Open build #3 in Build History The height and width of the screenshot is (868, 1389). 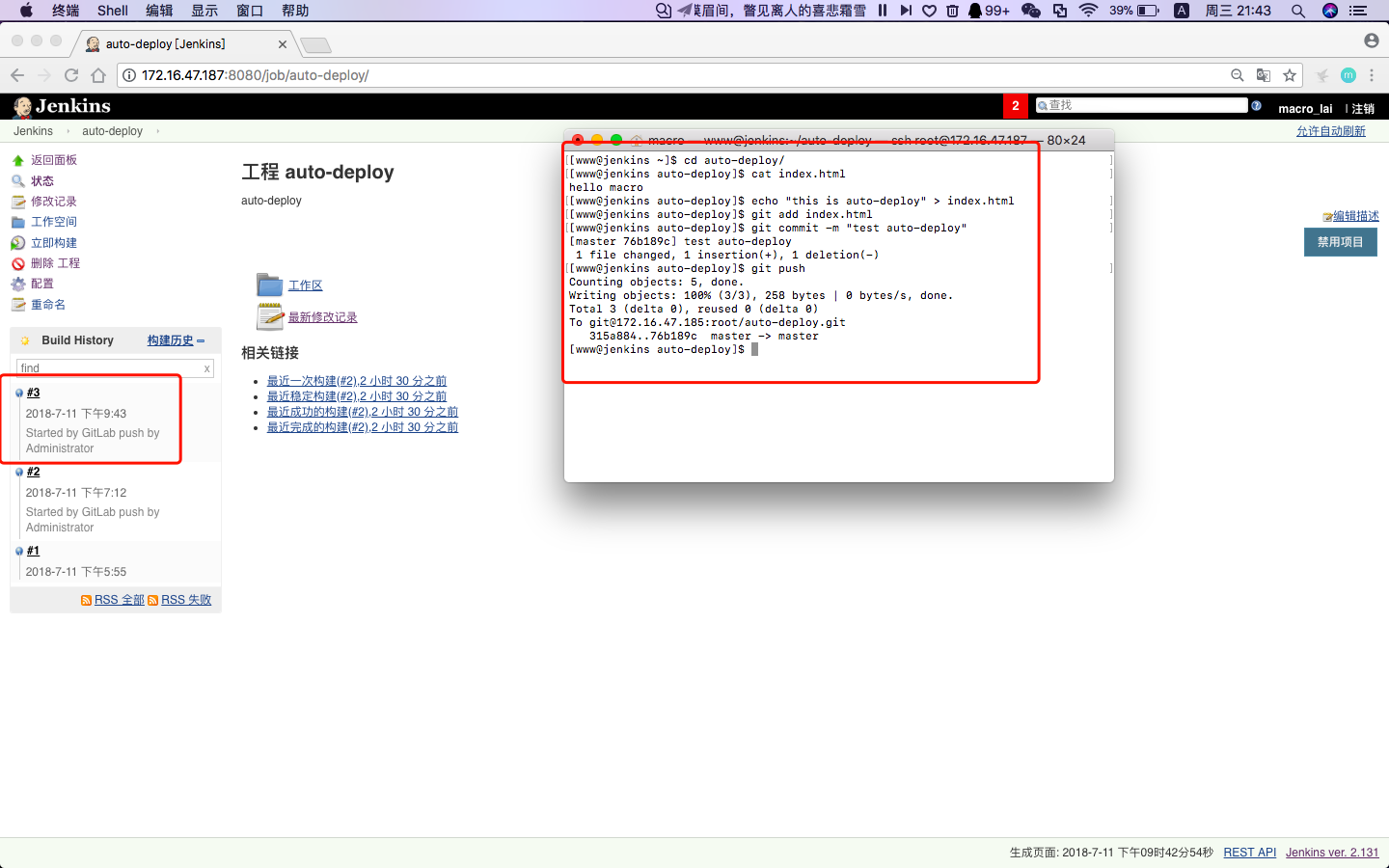tap(34, 393)
